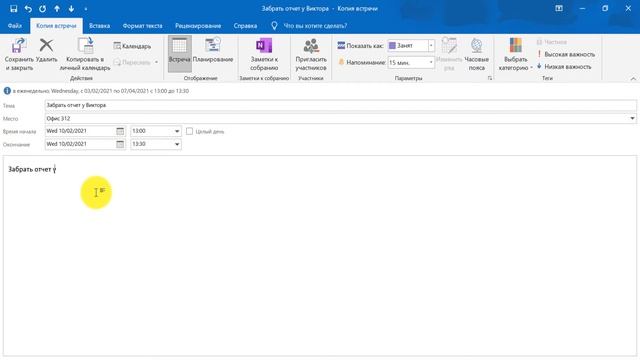Toggle the Частное lock option
640x360 pixels.
pyautogui.click(x=551, y=42)
